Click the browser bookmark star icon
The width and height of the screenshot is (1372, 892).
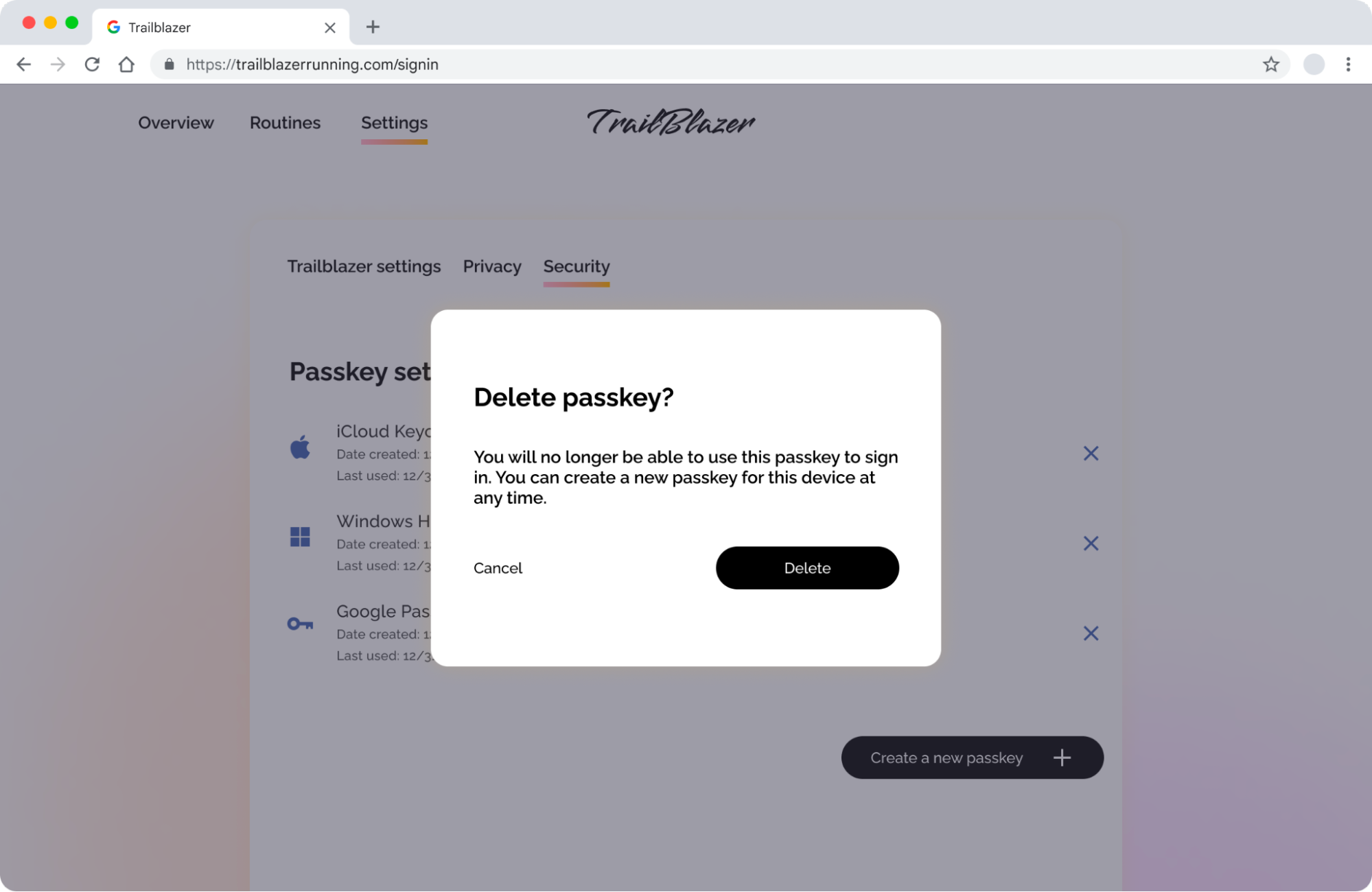pos(1272,64)
